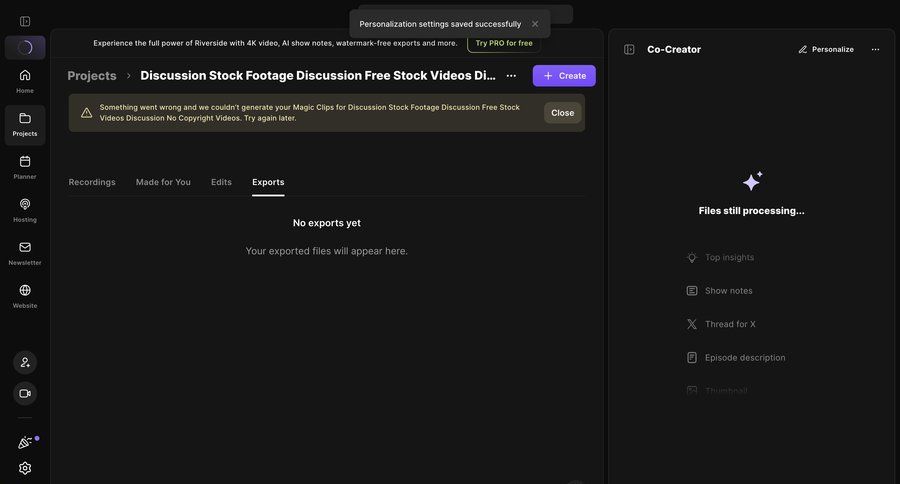Select the Exports tab
This screenshot has height=484, width=900.
(x=268, y=182)
